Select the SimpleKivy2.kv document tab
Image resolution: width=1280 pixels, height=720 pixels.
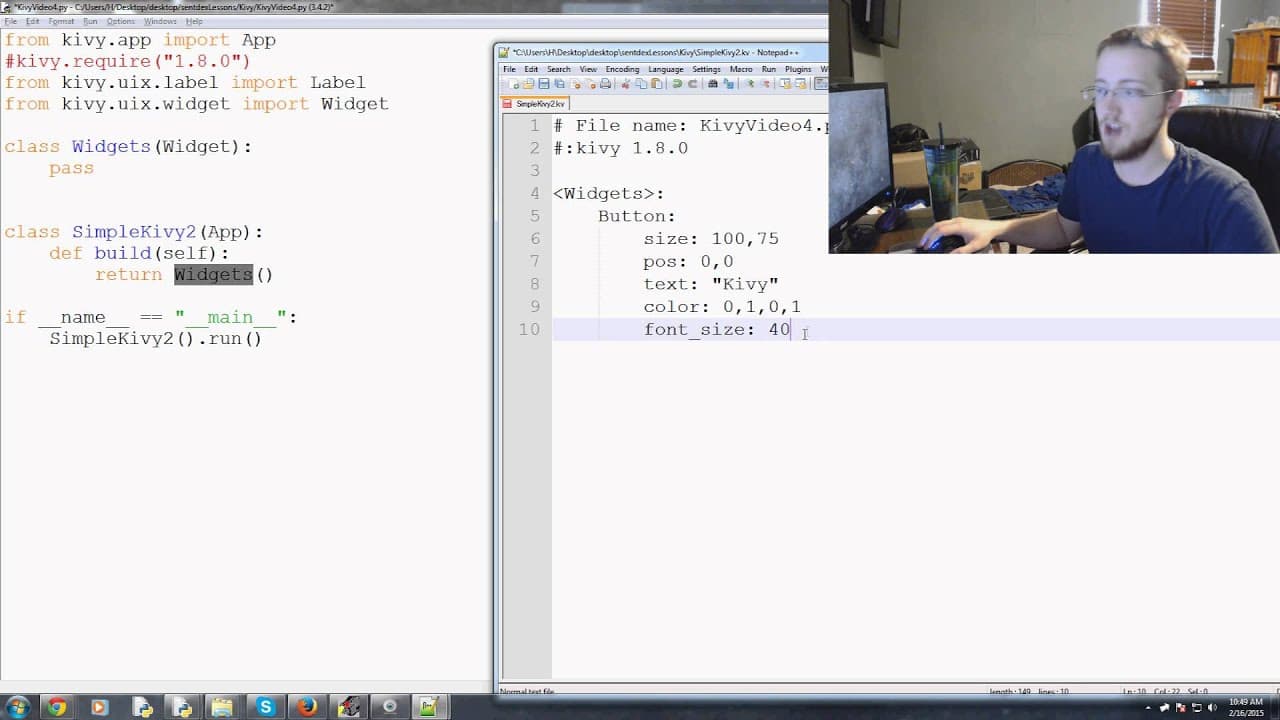pos(535,104)
